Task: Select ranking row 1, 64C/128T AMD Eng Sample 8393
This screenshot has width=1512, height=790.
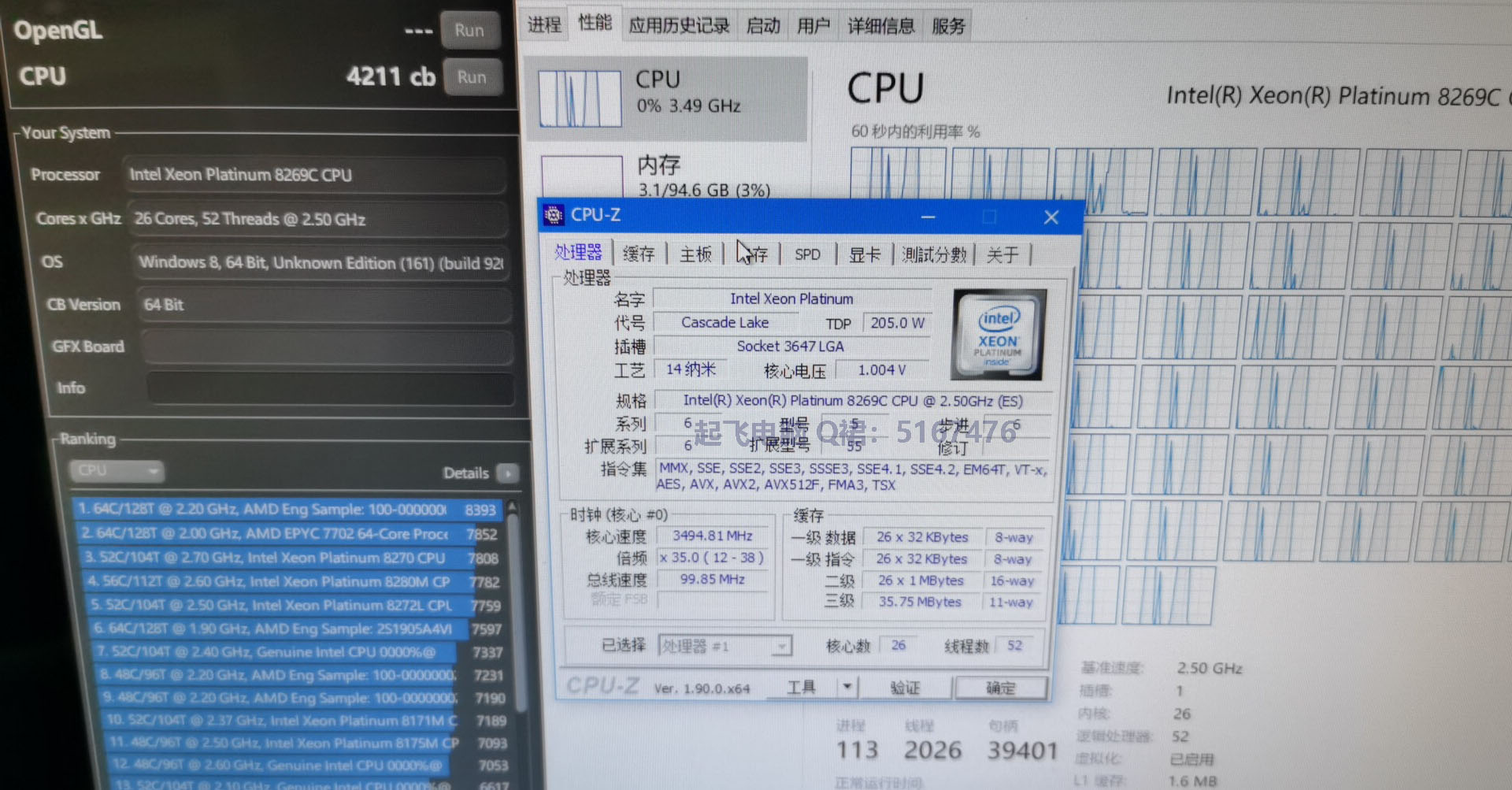Action: pyautogui.click(x=287, y=510)
